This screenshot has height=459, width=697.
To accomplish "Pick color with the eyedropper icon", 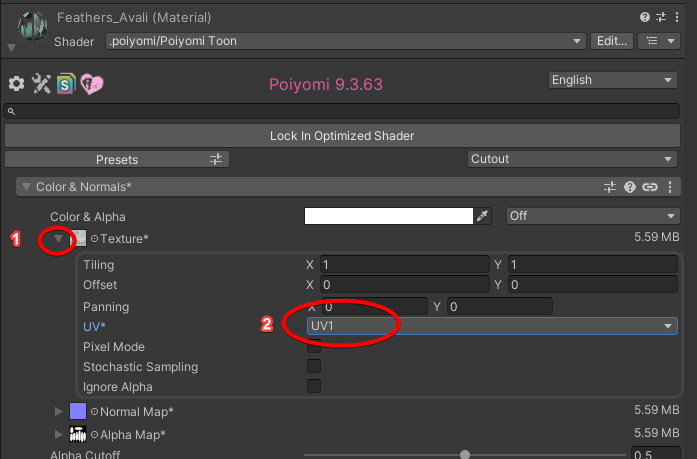I will [483, 216].
